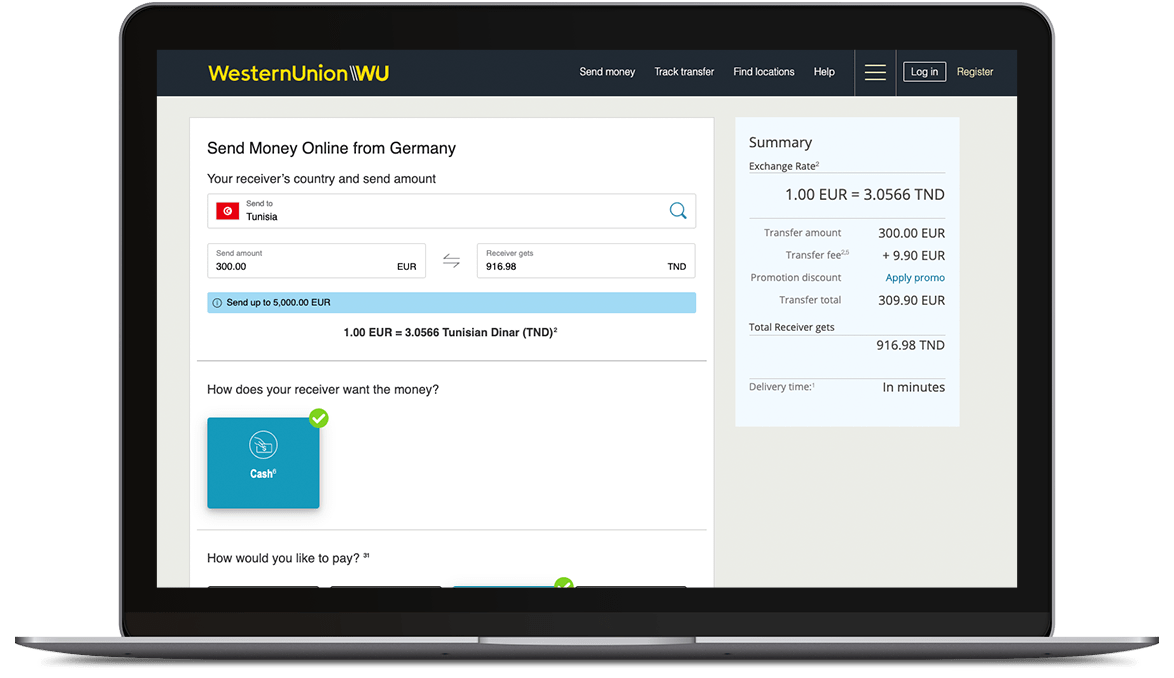Click the Western Union WU logo
This screenshot has height=678, width=1174.
tap(298, 73)
